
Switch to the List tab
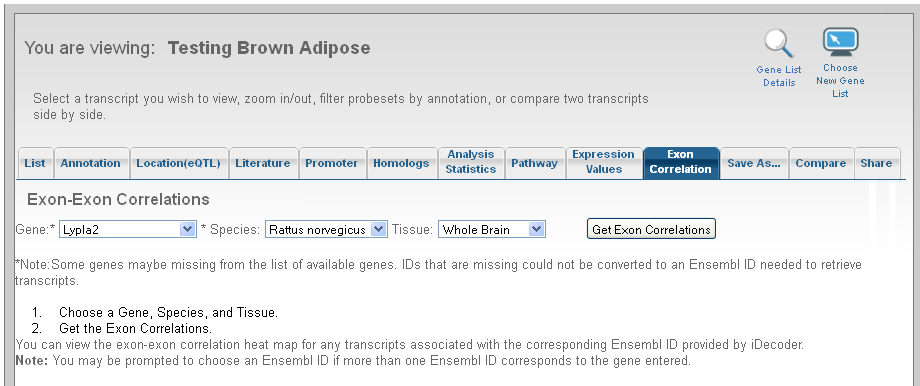point(35,163)
